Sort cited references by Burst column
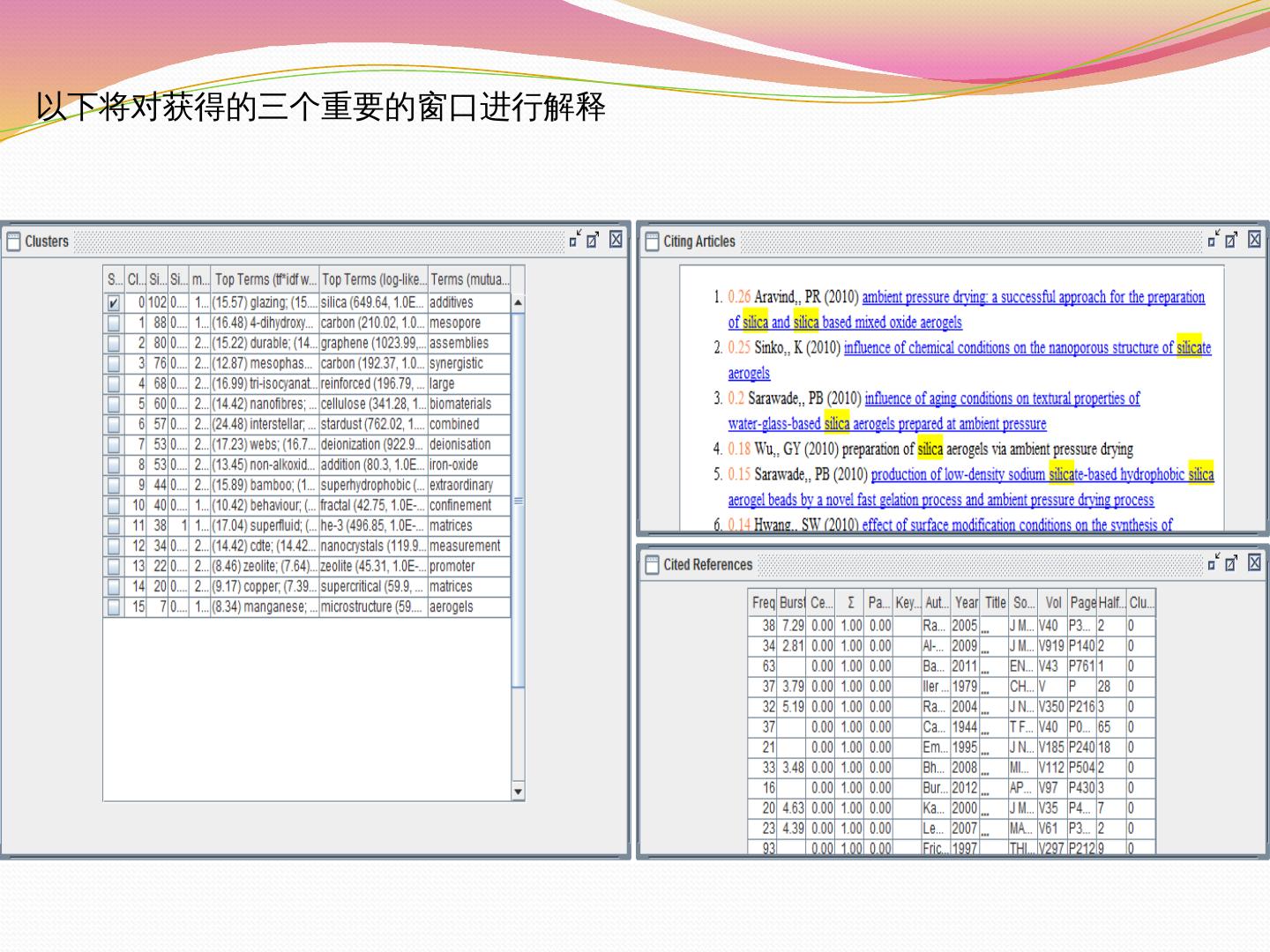The height and width of the screenshot is (952, 1270). tap(792, 603)
